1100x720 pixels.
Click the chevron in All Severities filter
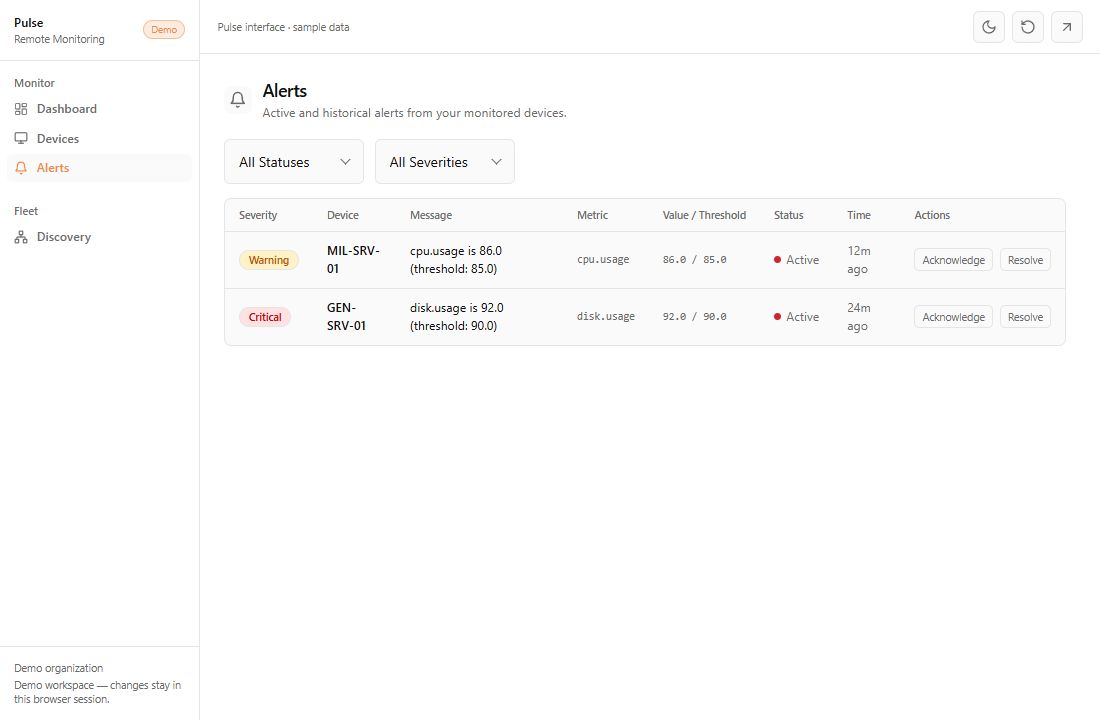(496, 161)
